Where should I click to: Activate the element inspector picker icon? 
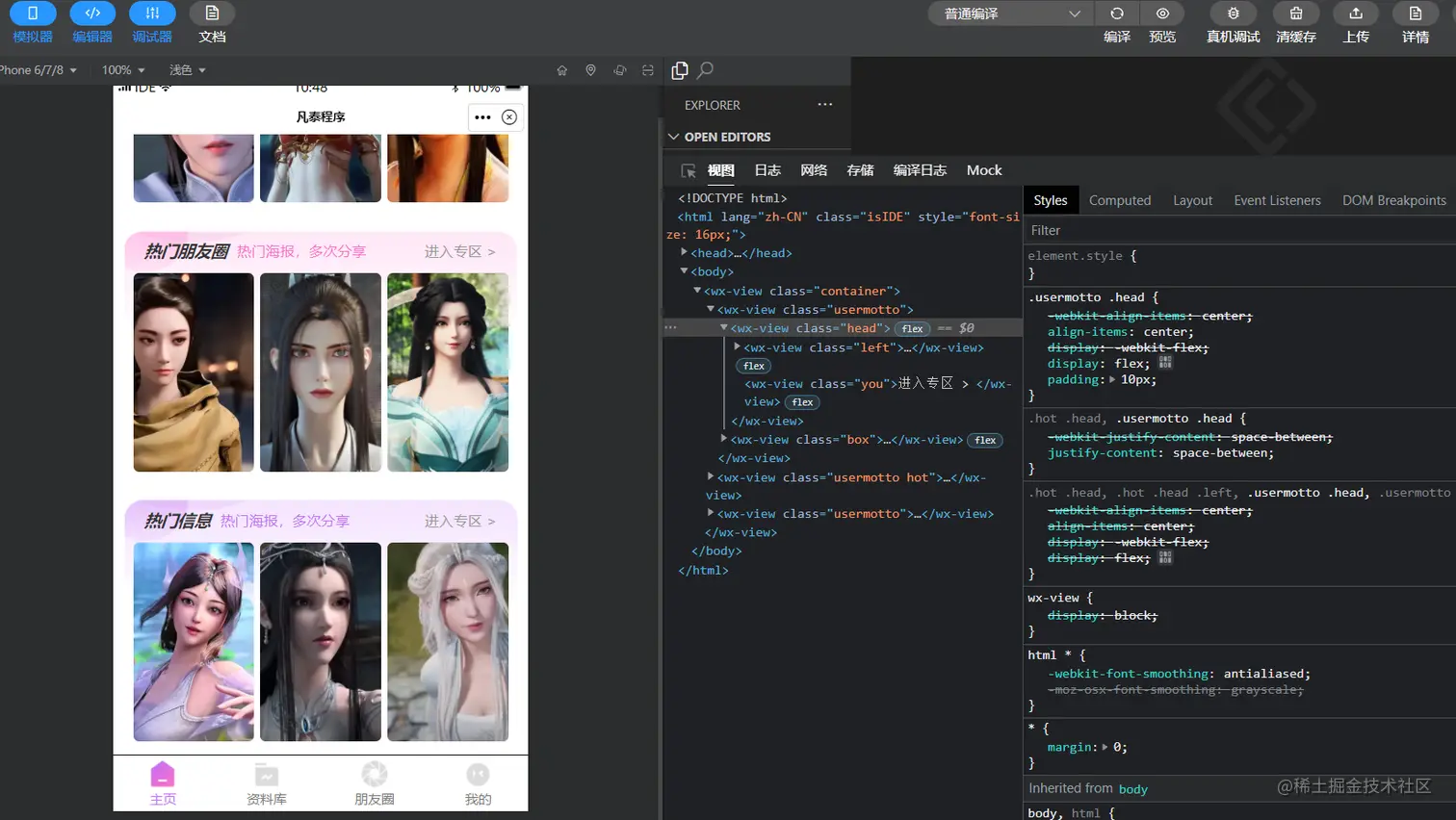click(x=689, y=171)
